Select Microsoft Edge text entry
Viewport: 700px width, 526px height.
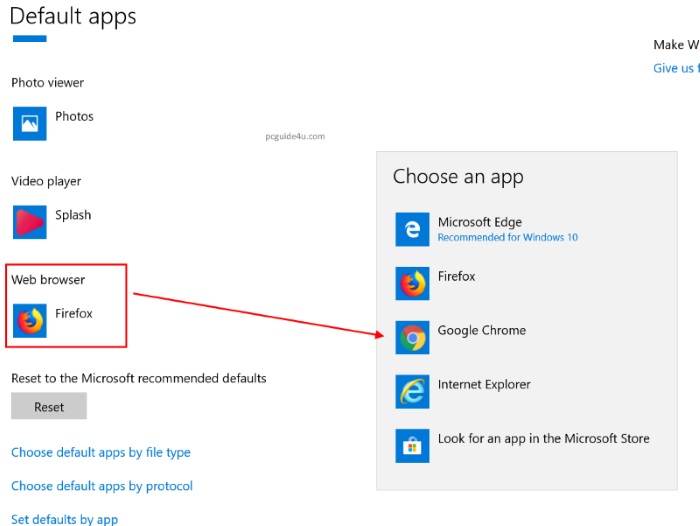click(x=480, y=223)
